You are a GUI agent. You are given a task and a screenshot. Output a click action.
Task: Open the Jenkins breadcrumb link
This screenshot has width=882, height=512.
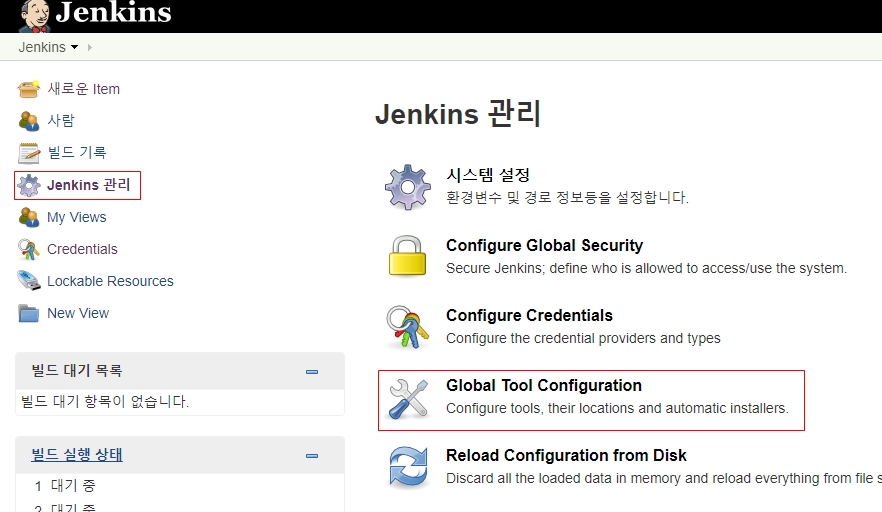[42, 47]
